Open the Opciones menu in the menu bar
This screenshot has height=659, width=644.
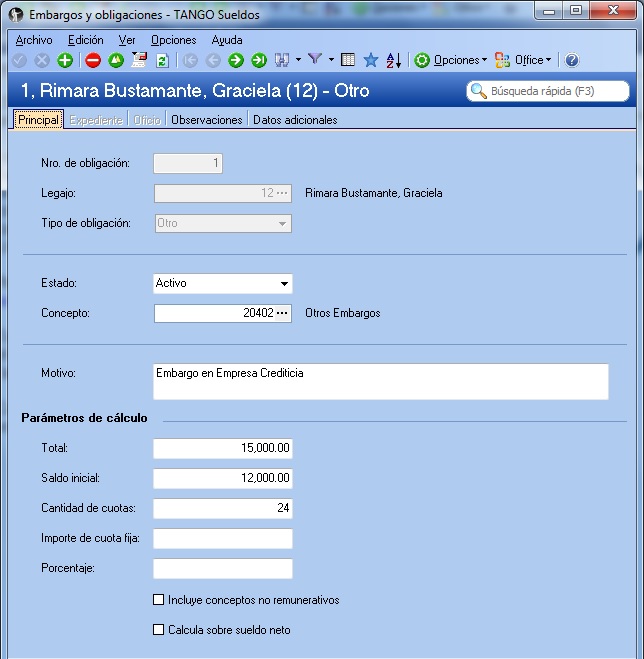[x=174, y=40]
